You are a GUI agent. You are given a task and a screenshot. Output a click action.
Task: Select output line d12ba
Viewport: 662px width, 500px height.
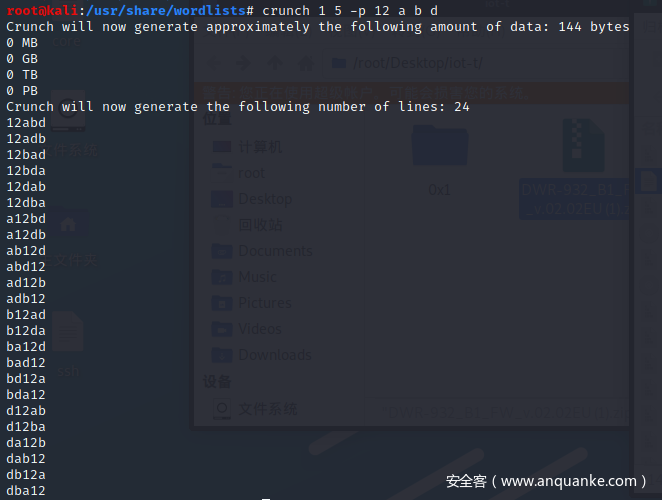pos(26,427)
